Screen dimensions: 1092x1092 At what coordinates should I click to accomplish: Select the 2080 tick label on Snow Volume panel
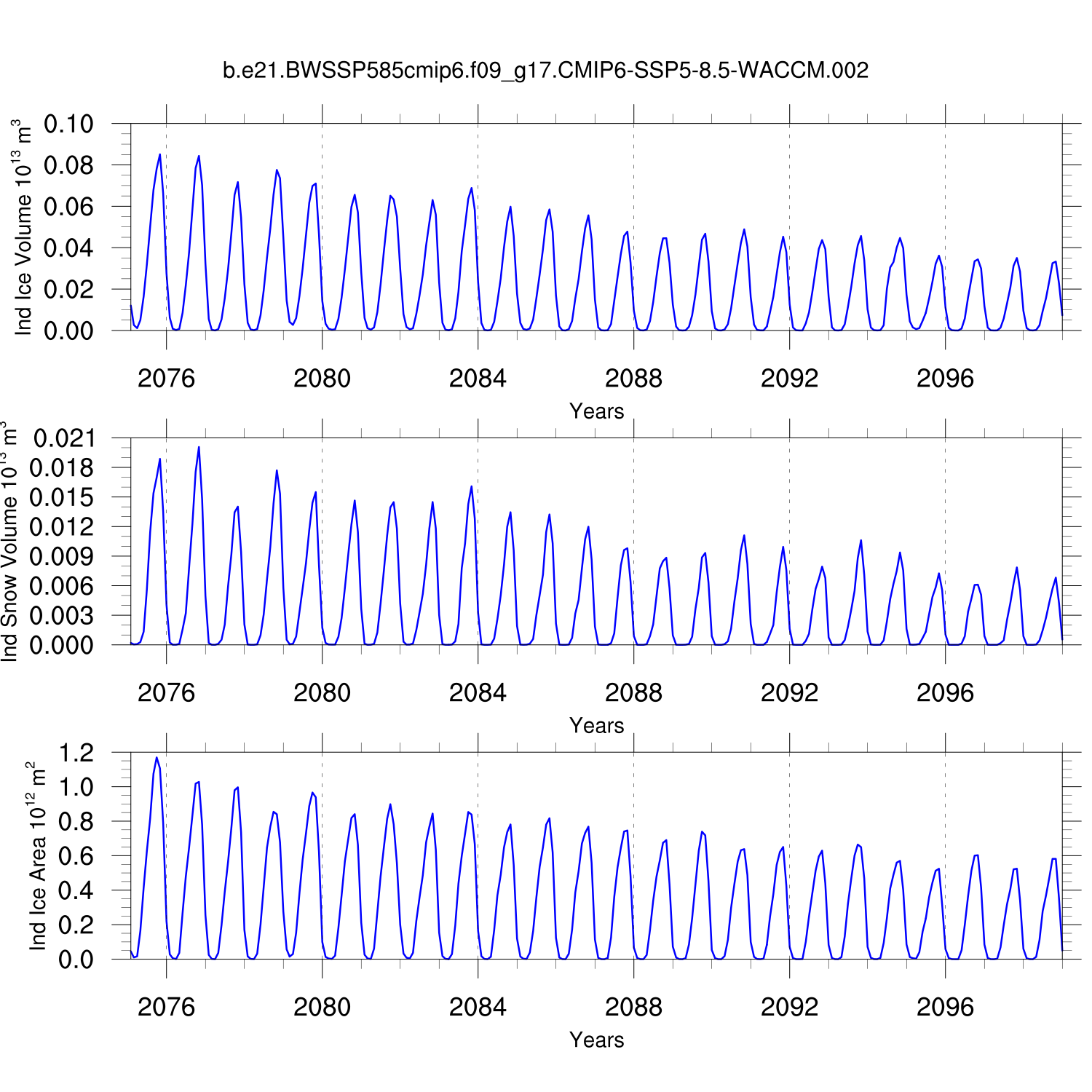point(322,693)
